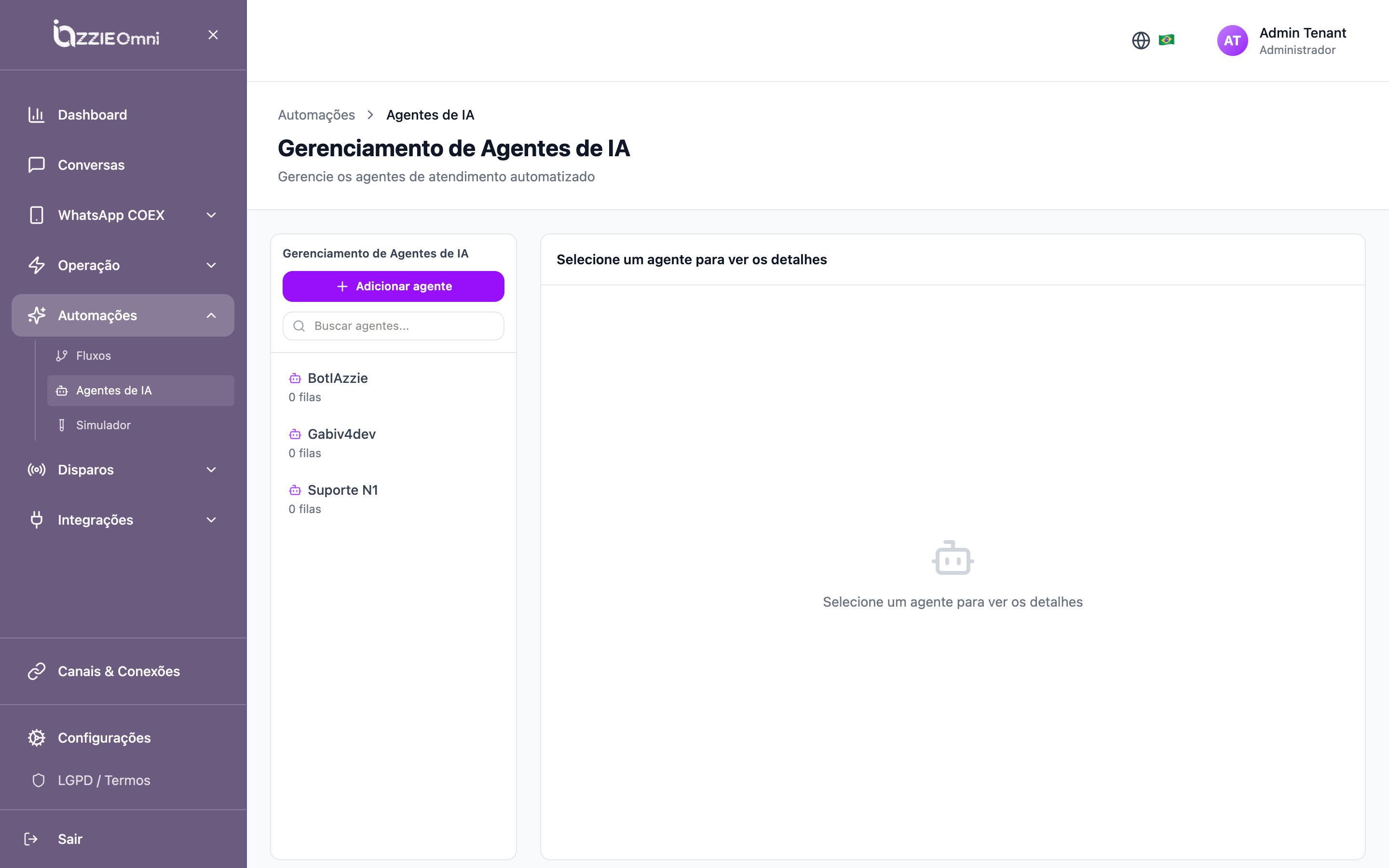Focus the Buscar agentes search field
The image size is (1389, 868).
(393, 326)
